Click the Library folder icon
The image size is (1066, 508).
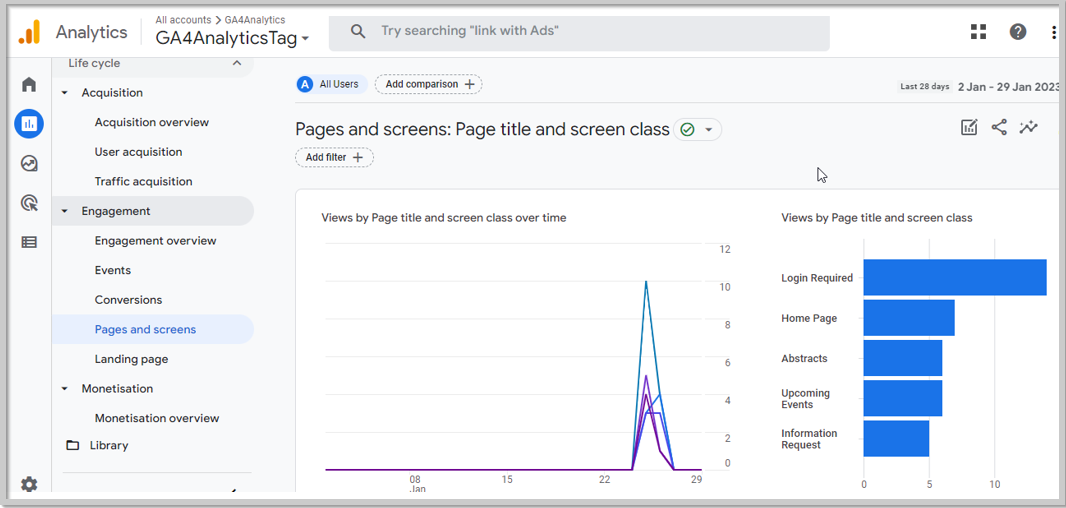point(72,445)
